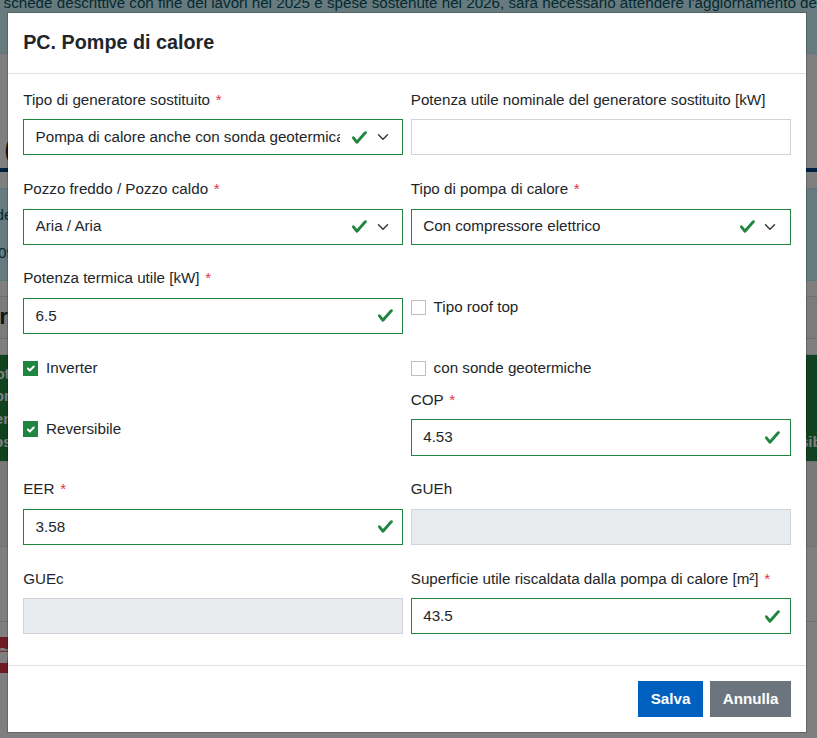Select the EER input field
This screenshot has height=738, width=817.
click(x=195, y=527)
